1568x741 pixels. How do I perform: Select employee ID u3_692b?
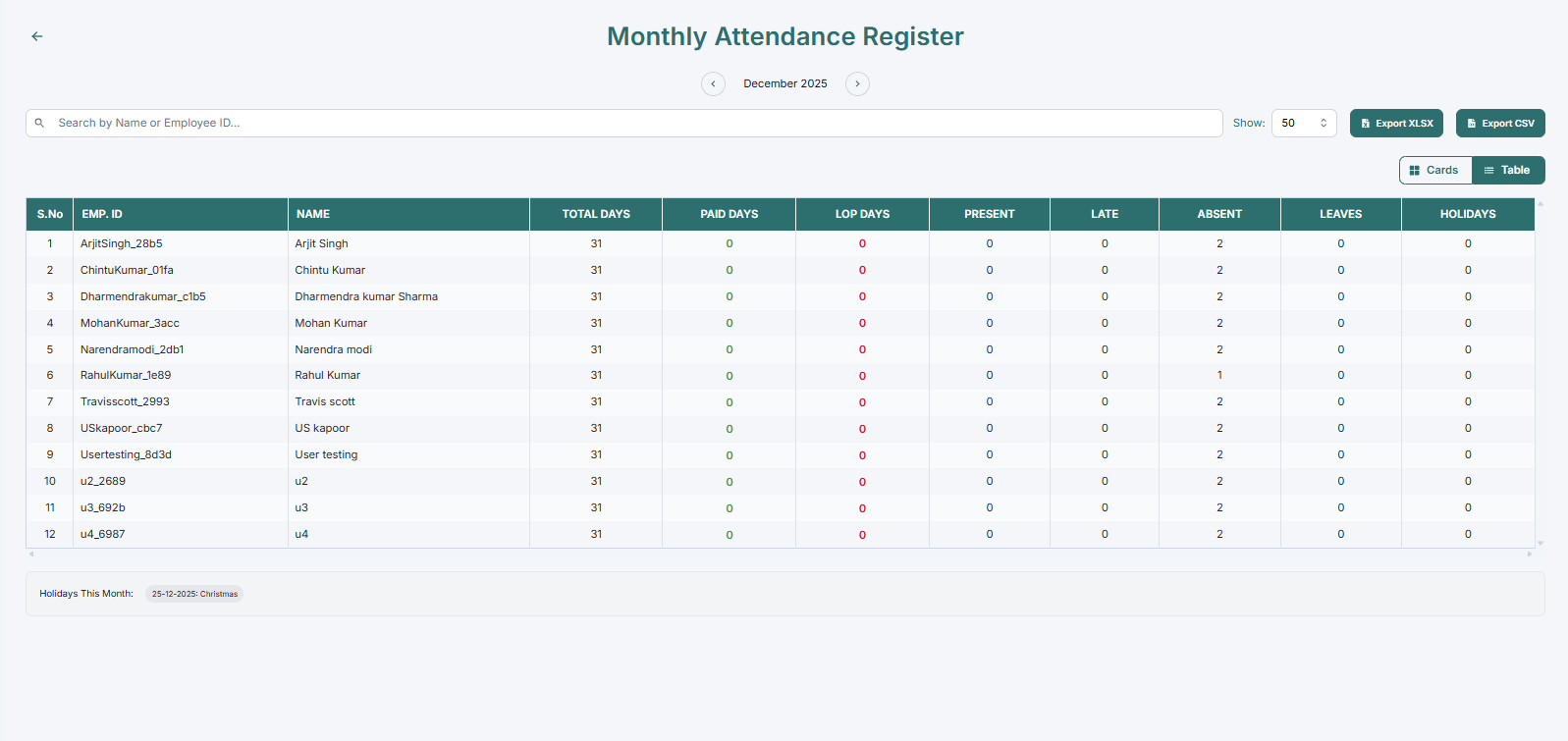click(103, 507)
